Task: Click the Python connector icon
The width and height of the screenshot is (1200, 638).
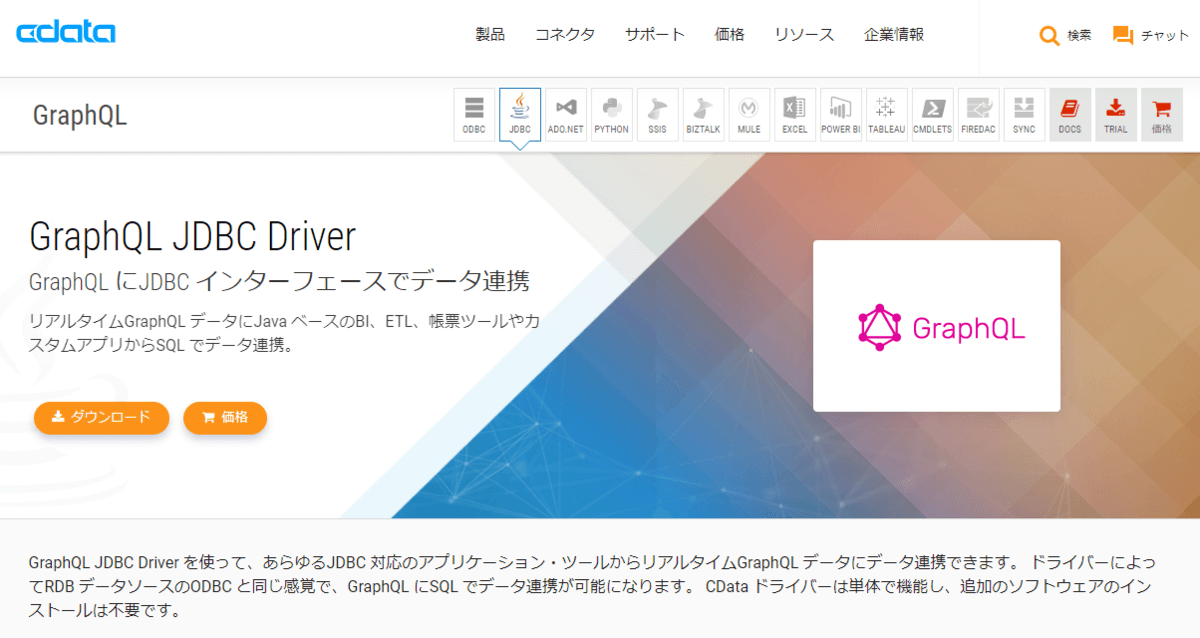Action: click(611, 113)
